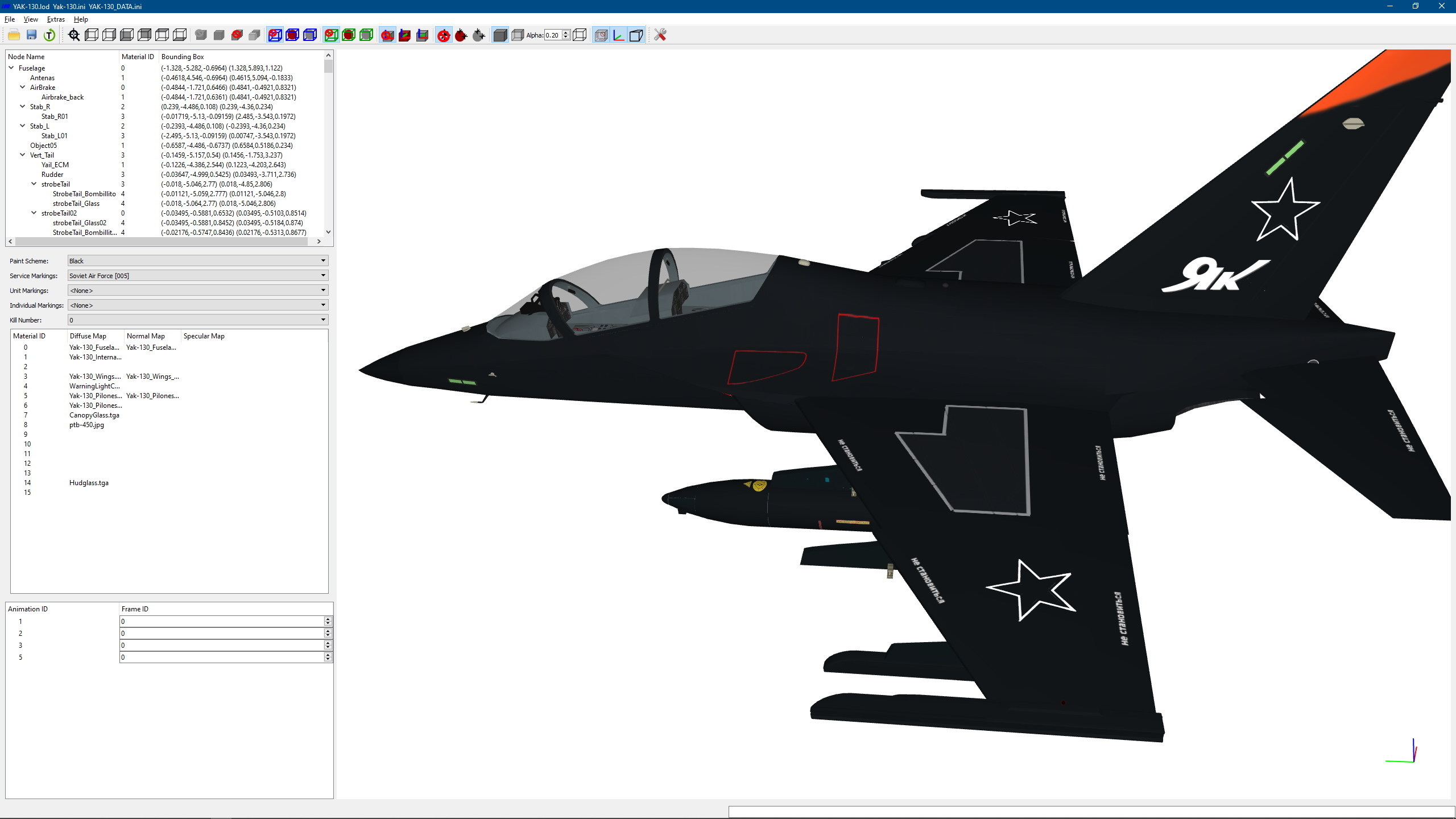The height and width of the screenshot is (819, 1456).
Task: Open the View menu
Action: [x=31, y=19]
